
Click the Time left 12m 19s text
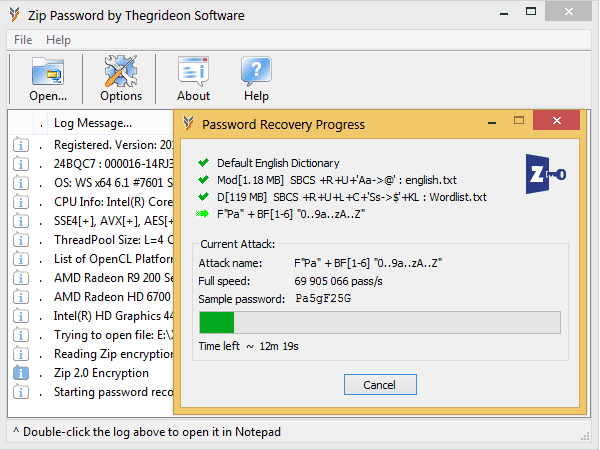pyautogui.click(x=248, y=346)
